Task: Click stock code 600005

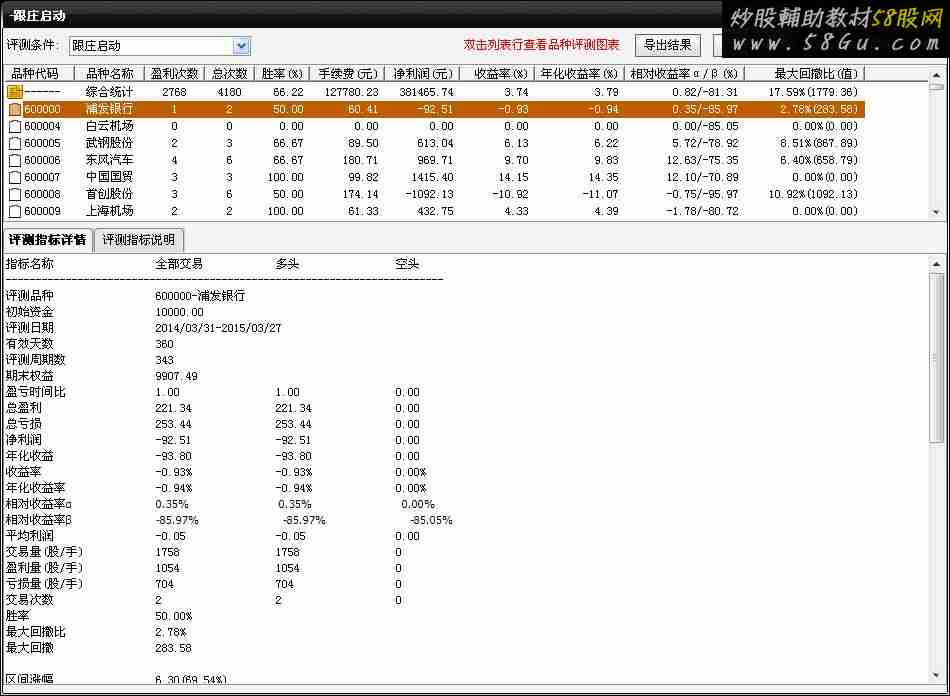Action: (x=42, y=143)
